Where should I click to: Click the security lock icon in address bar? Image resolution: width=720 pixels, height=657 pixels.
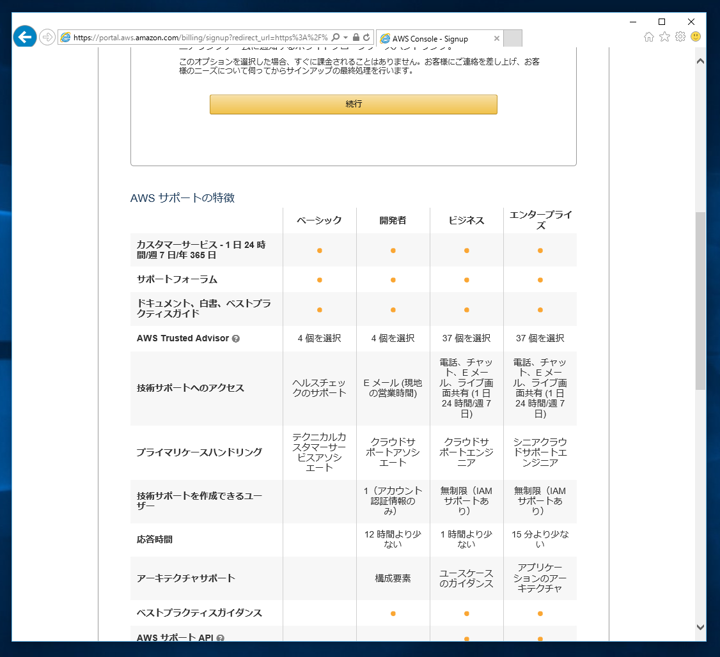(356, 37)
